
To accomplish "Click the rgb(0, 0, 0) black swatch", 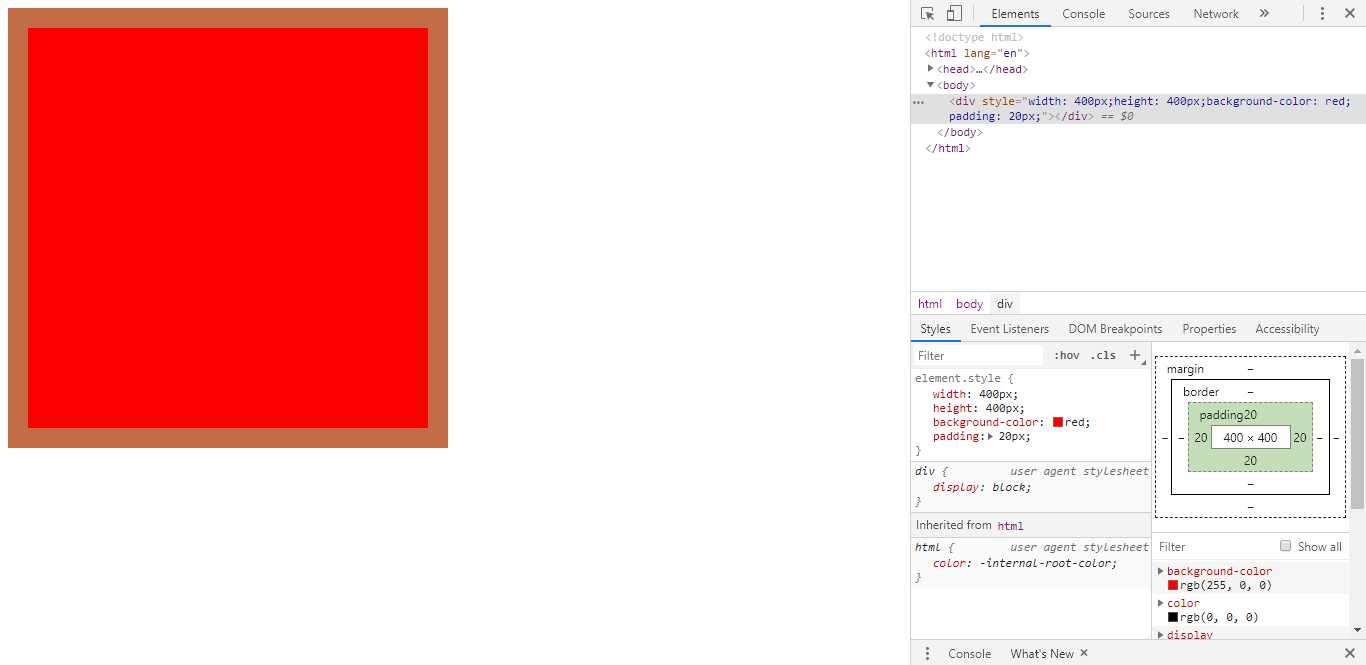I will point(1173,617).
